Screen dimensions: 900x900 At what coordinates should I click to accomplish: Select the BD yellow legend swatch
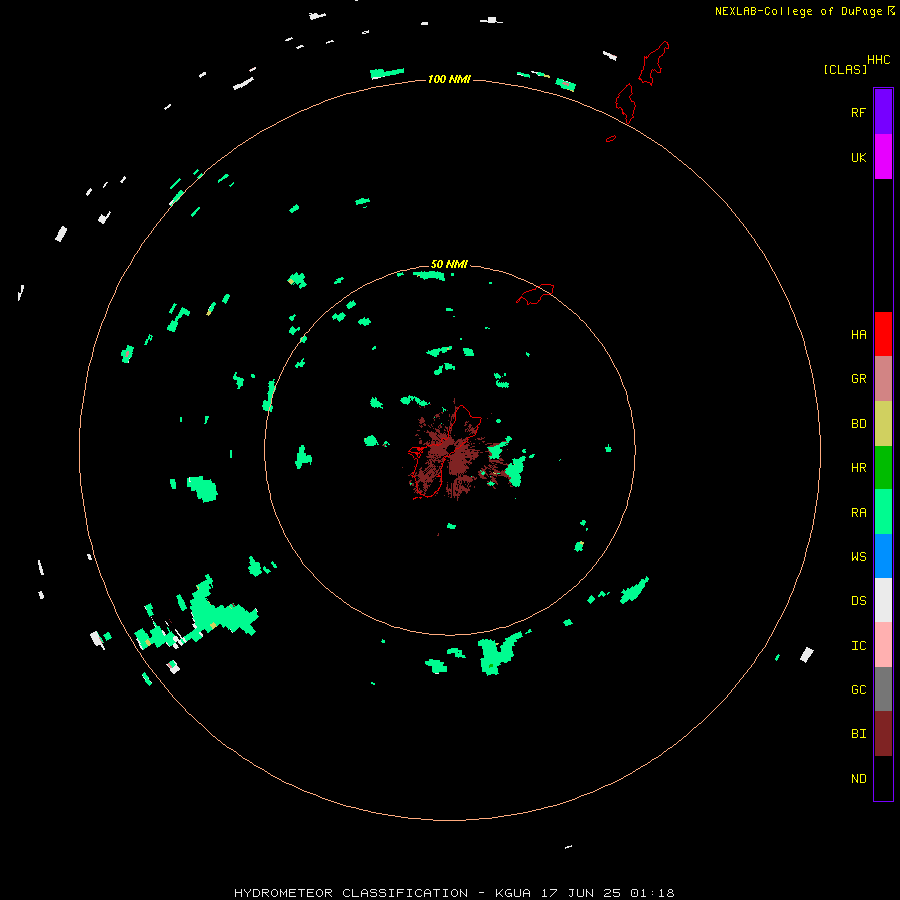click(x=883, y=423)
